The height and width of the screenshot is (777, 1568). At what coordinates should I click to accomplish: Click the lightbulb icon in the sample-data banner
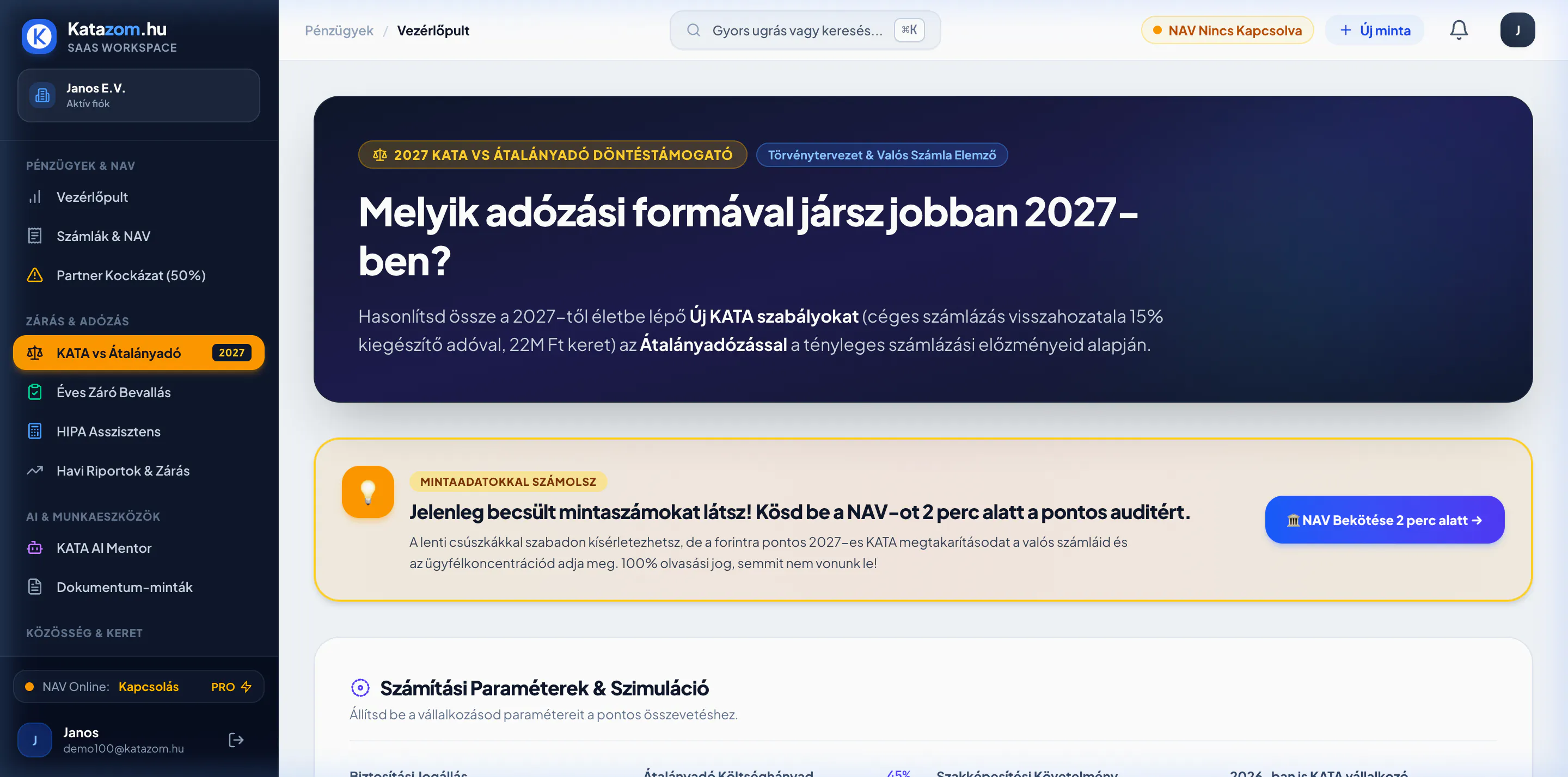click(x=367, y=492)
